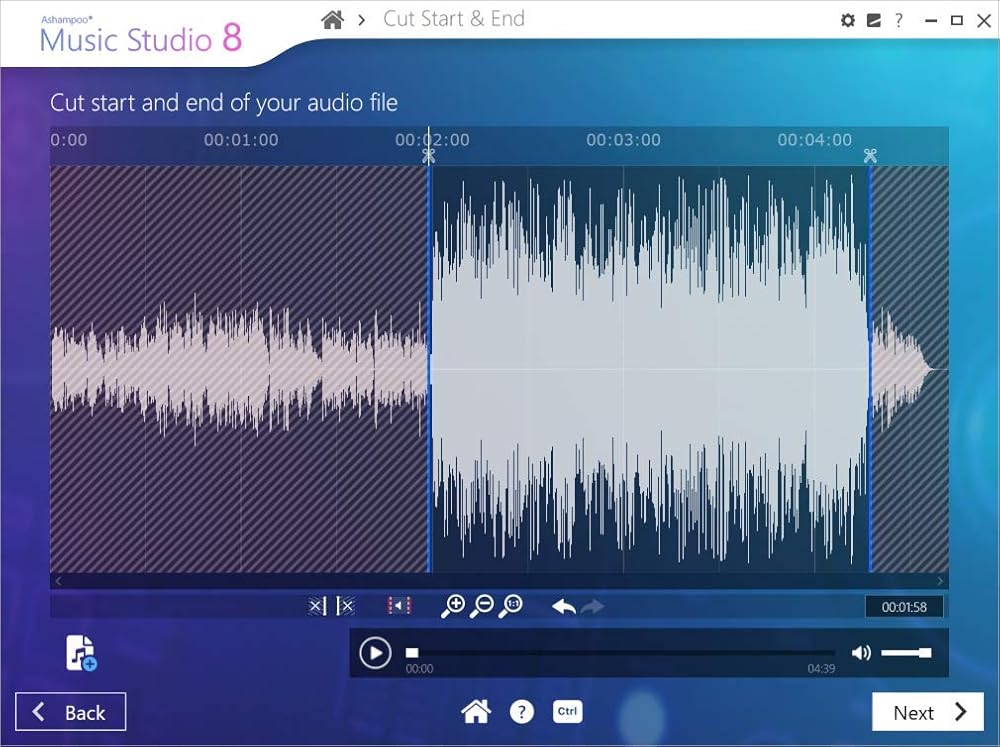Click the cut-before-marker icon in toolbar
1000x747 pixels.
[x=317, y=606]
